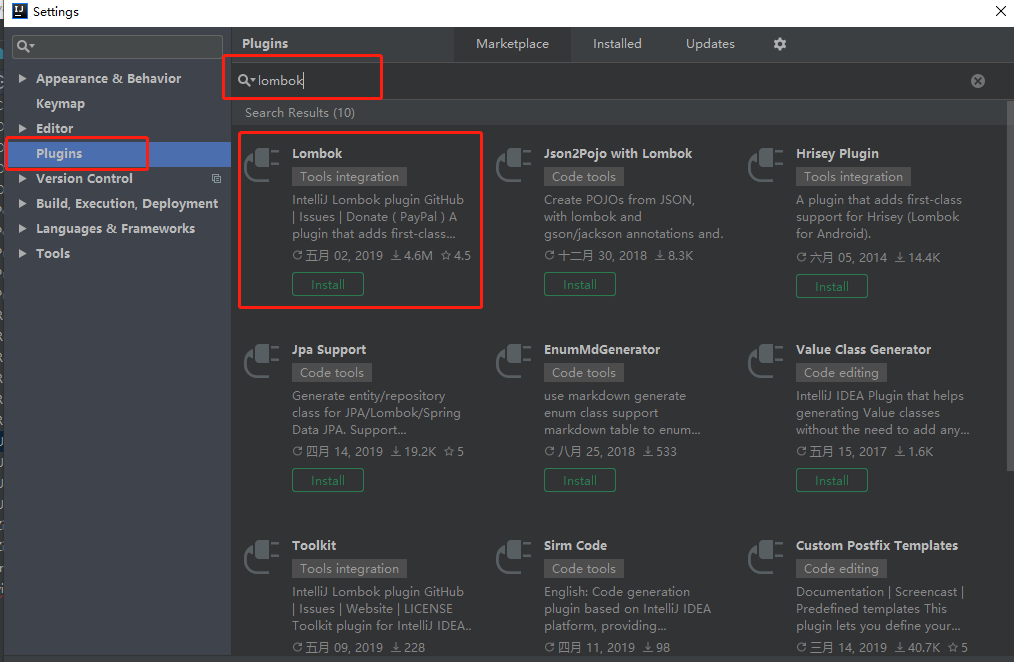Open the Lombok plugin title
Viewport: 1014px width, 662px height.
coord(317,153)
